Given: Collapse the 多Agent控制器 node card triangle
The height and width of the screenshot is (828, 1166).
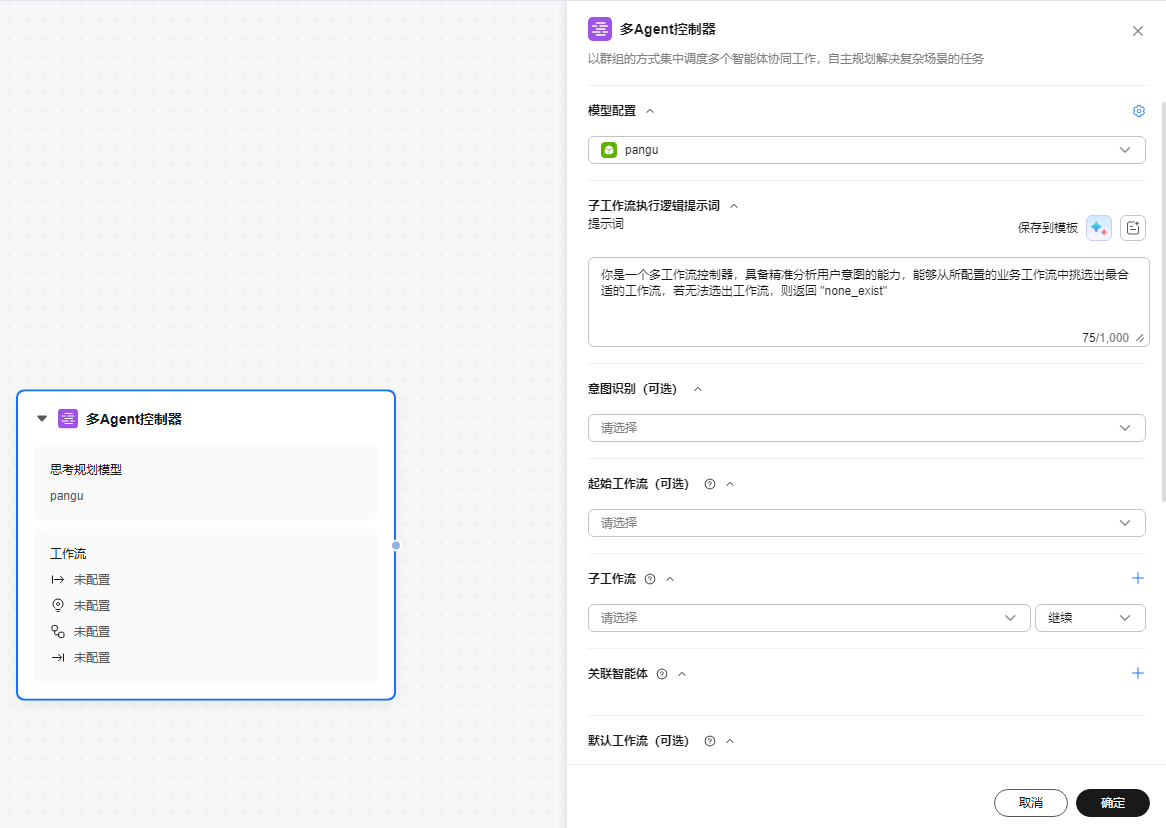Looking at the screenshot, I should 42,419.
